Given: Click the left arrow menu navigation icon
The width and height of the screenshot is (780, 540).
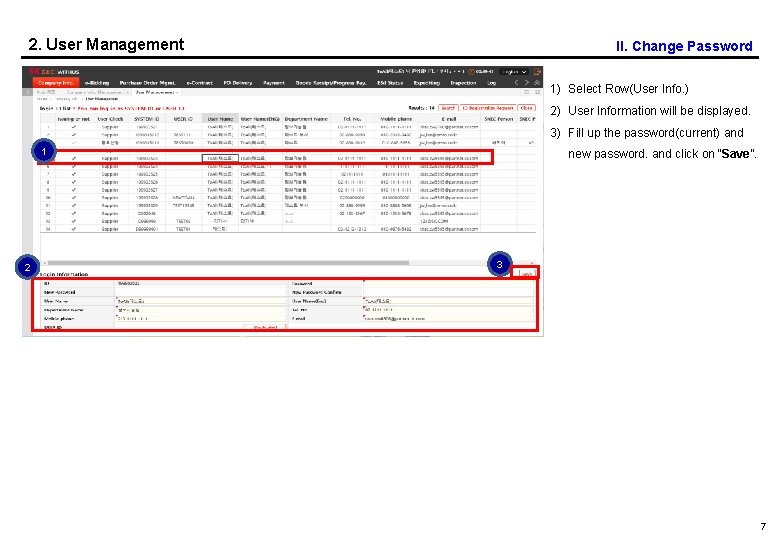Looking at the screenshot, I should (x=517, y=83).
